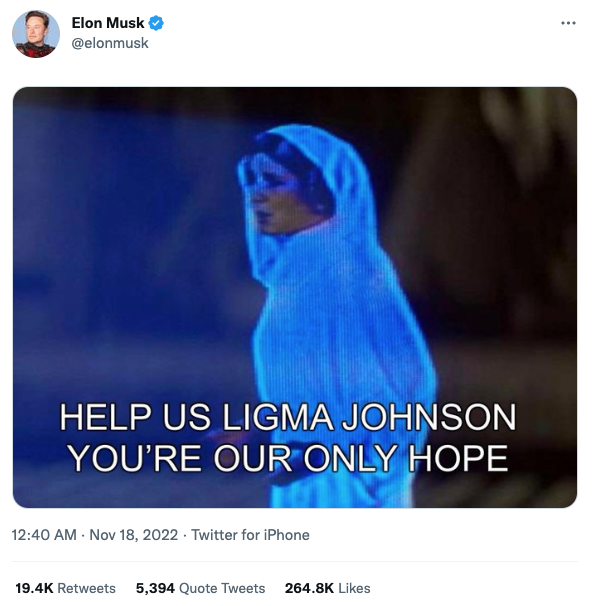Open the three-dot more options menu
Image resolution: width=593 pixels, height=606 pixels.
(568, 24)
